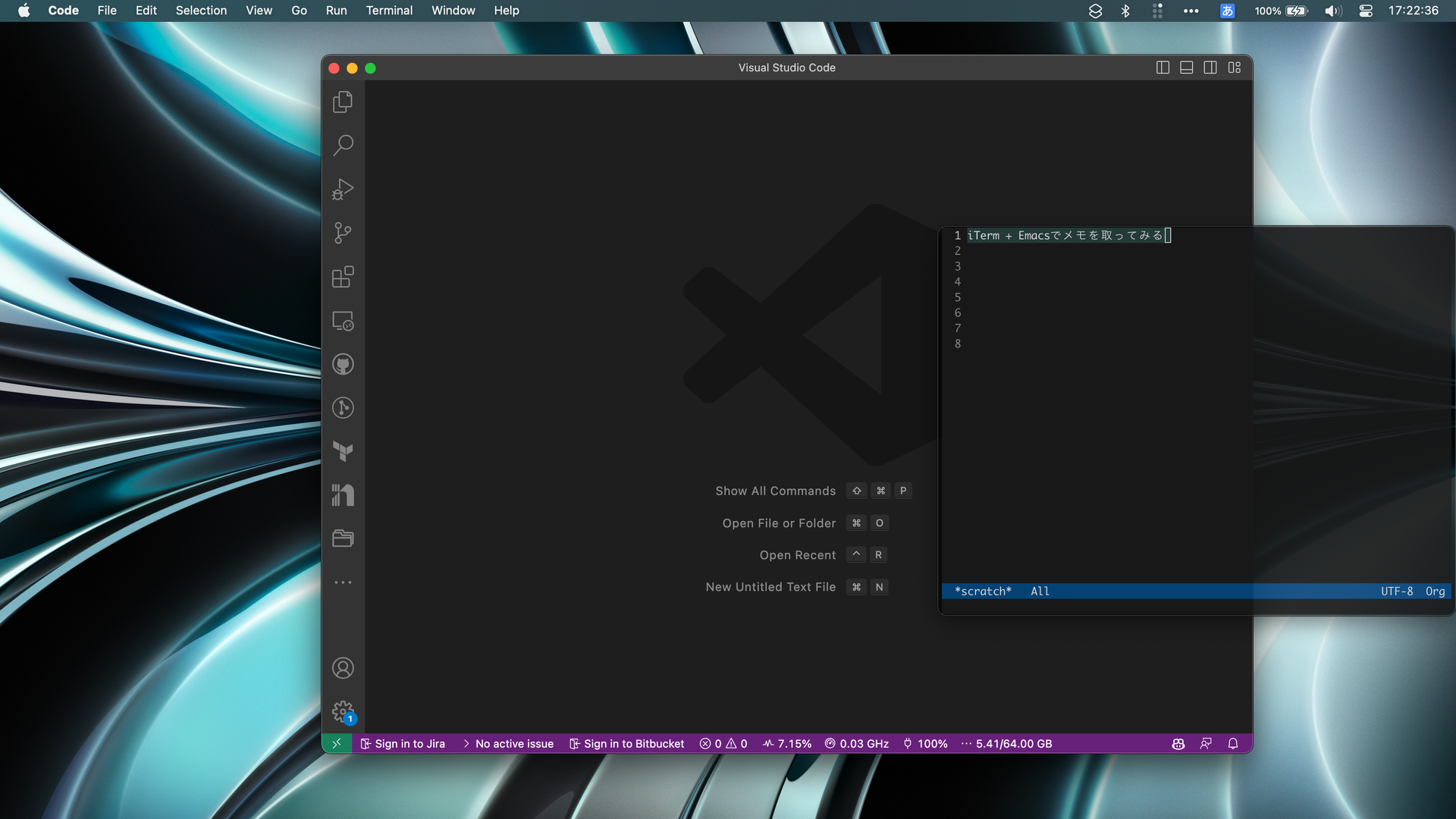
Task: Click Open Recent label
Action: tap(798, 555)
